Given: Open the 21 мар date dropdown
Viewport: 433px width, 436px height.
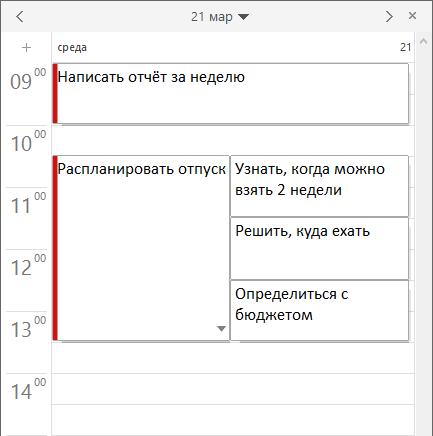Looking at the screenshot, I should 220,17.
